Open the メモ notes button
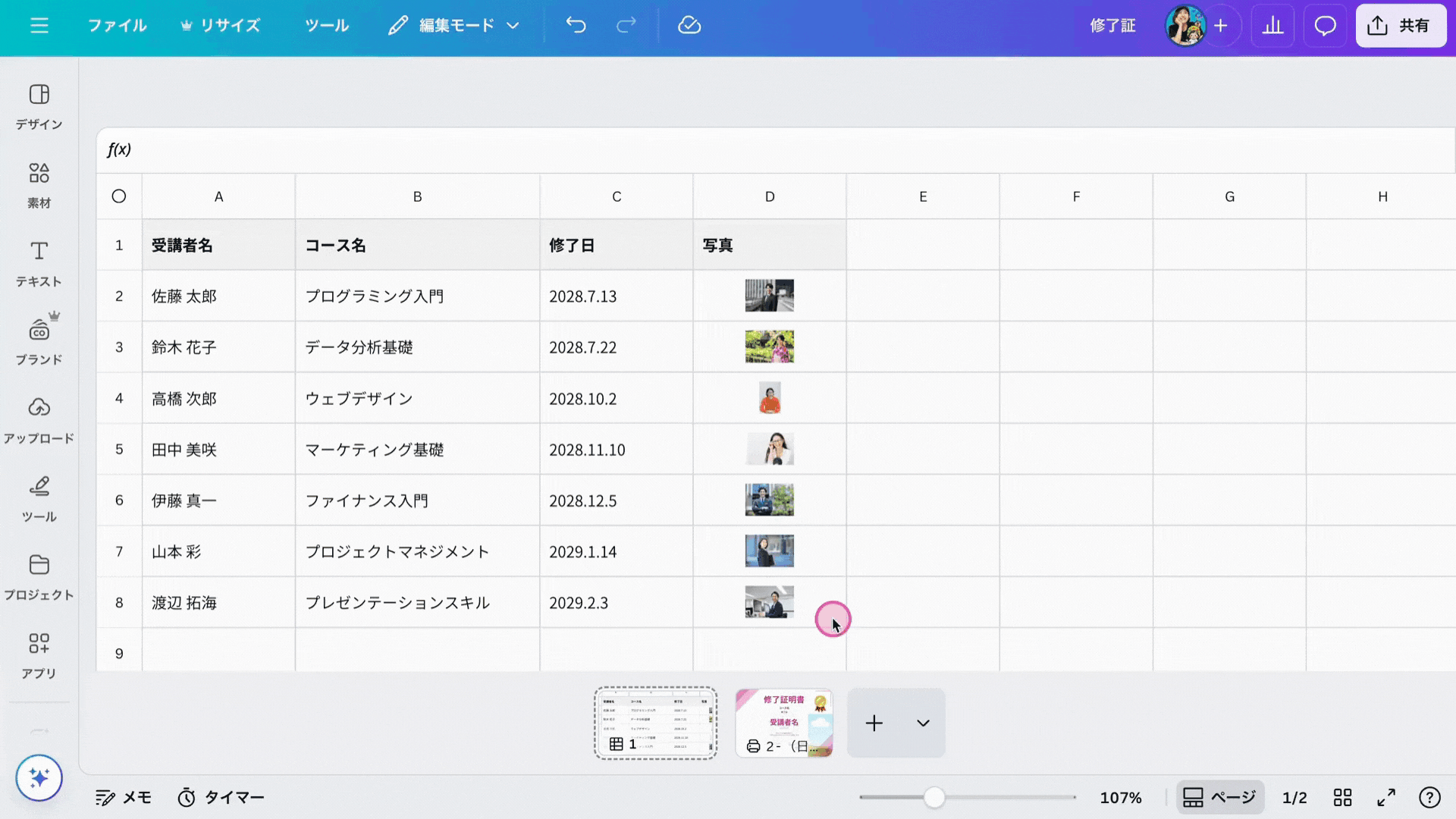 pyautogui.click(x=124, y=797)
